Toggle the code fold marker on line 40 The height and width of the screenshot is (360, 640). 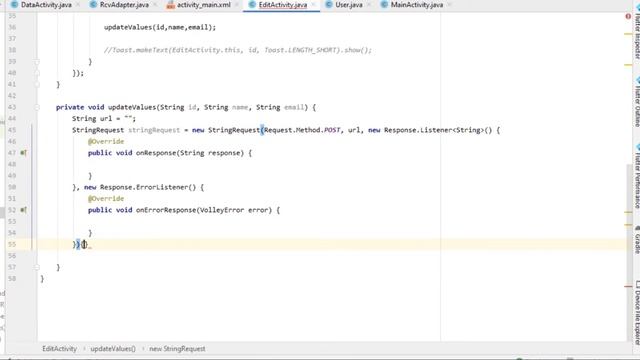coord(37,73)
